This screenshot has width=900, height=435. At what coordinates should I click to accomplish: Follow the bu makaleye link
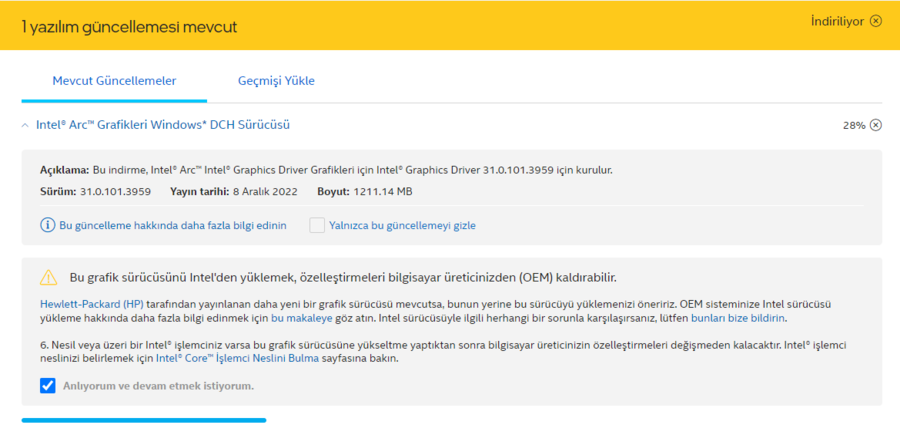click(302, 318)
